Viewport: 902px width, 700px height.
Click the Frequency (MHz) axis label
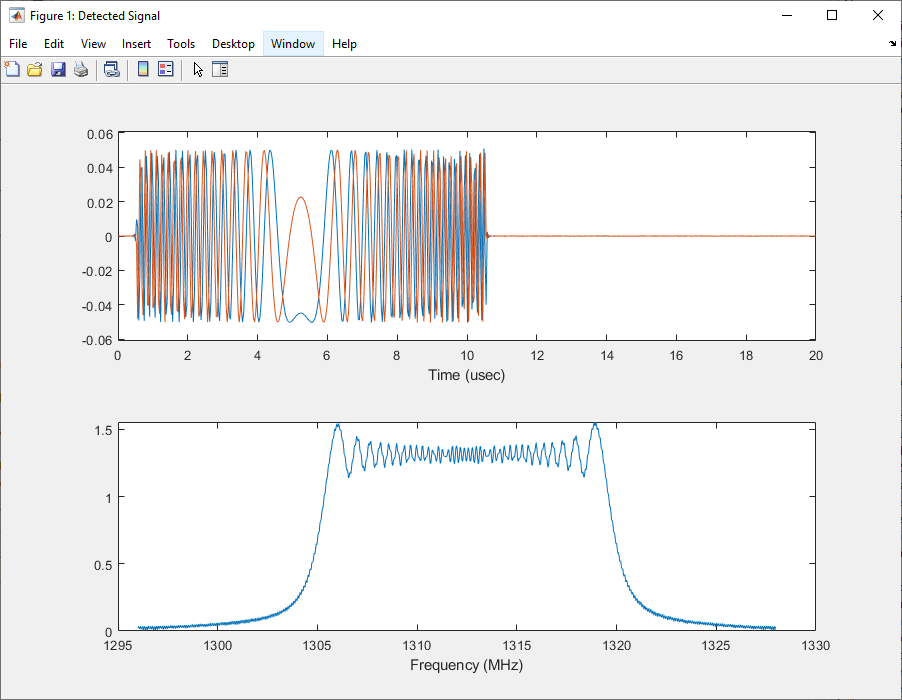[466, 665]
